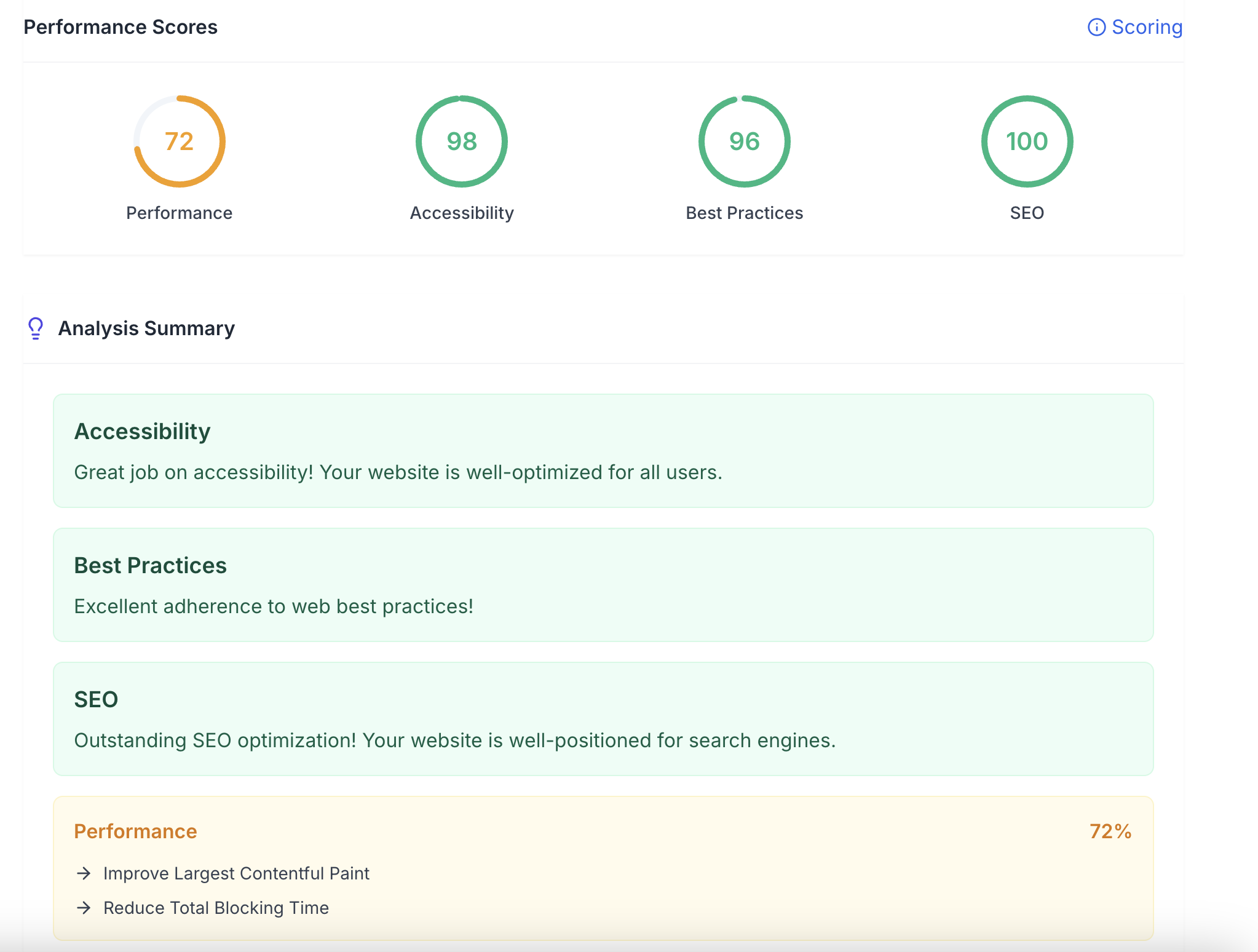Open the Reduce Total Blocking Time suggestion
1258x952 pixels.
click(x=216, y=908)
